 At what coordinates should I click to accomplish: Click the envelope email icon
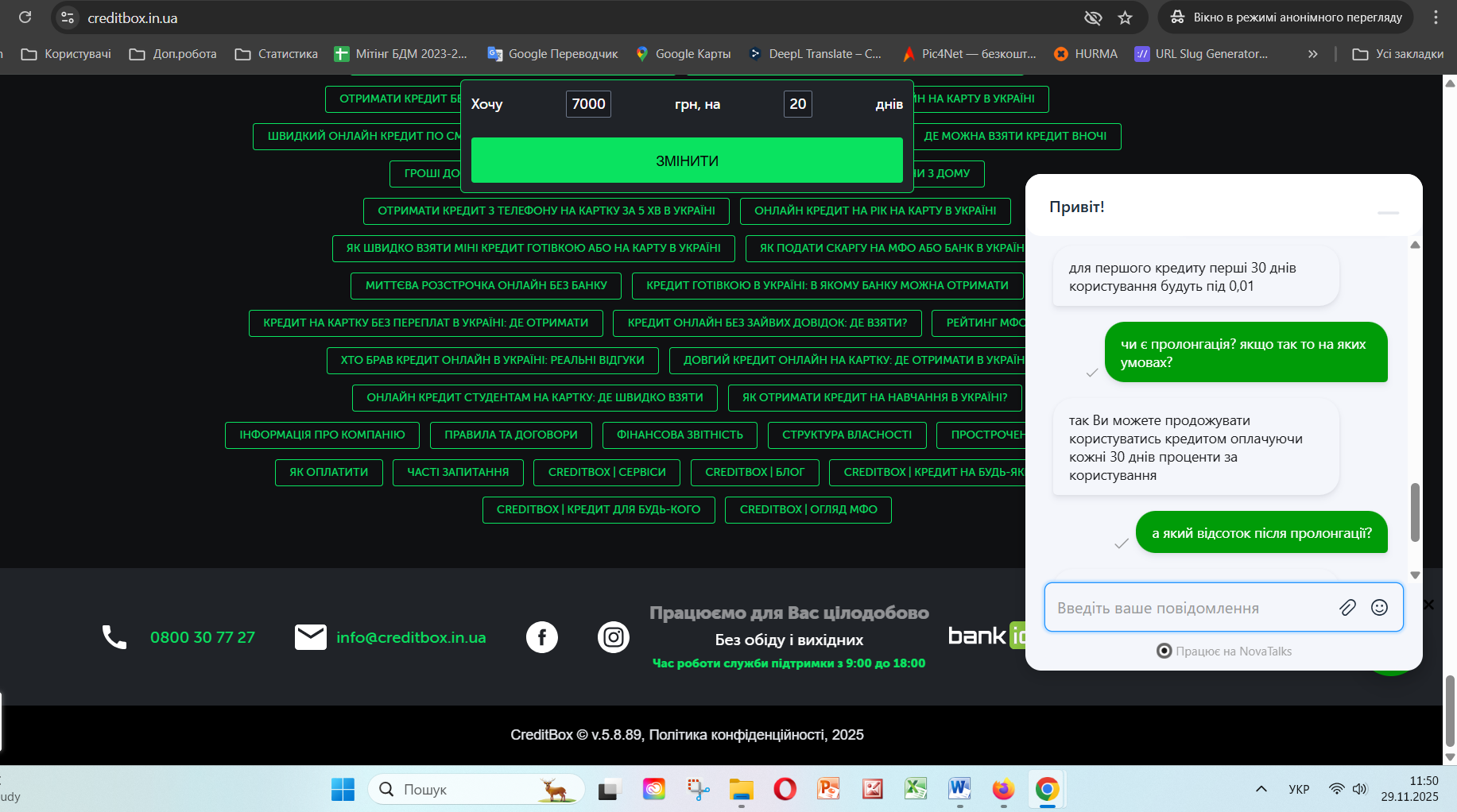pyautogui.click(x=311, y=637)
